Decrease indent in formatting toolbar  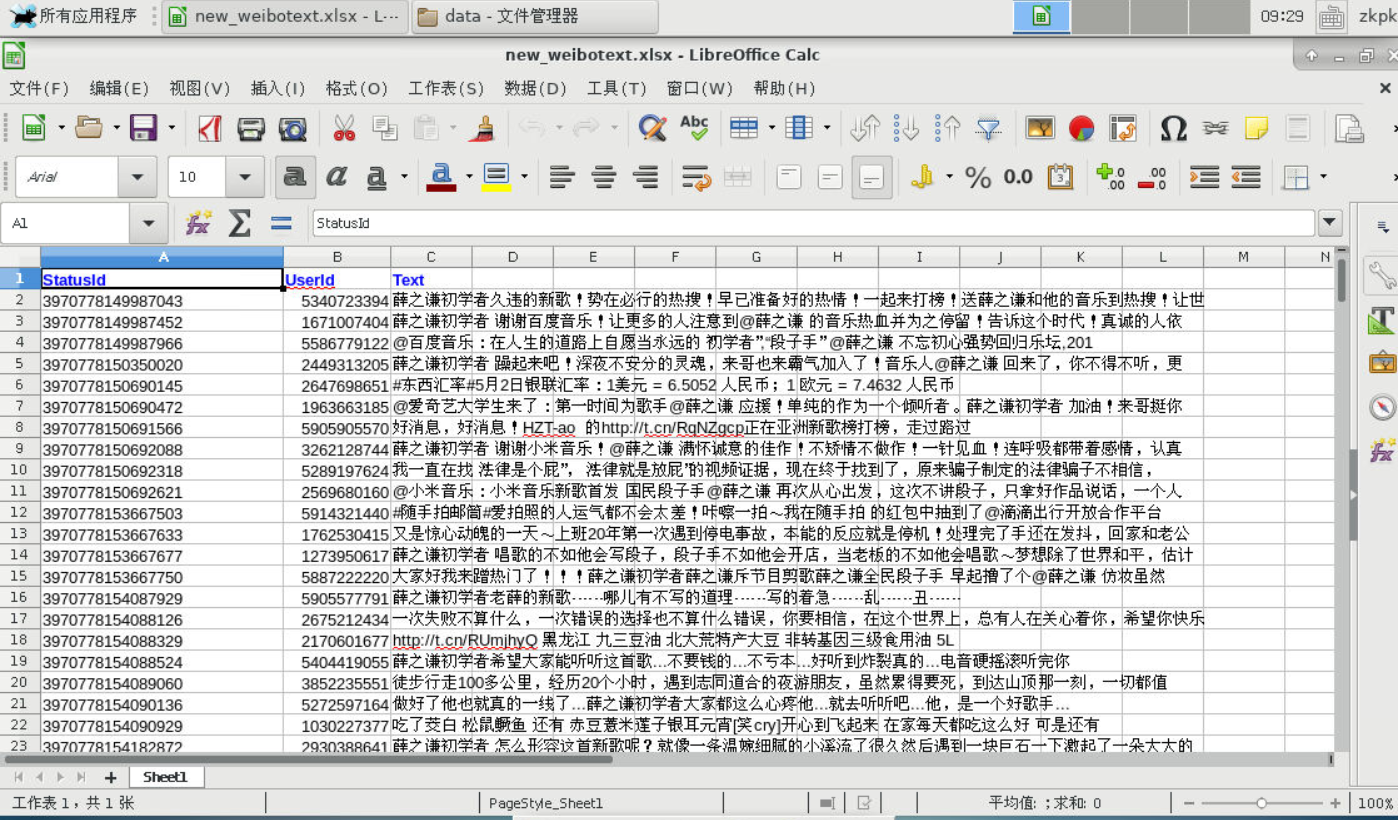pyautogui.click(x=1246, y=178)
